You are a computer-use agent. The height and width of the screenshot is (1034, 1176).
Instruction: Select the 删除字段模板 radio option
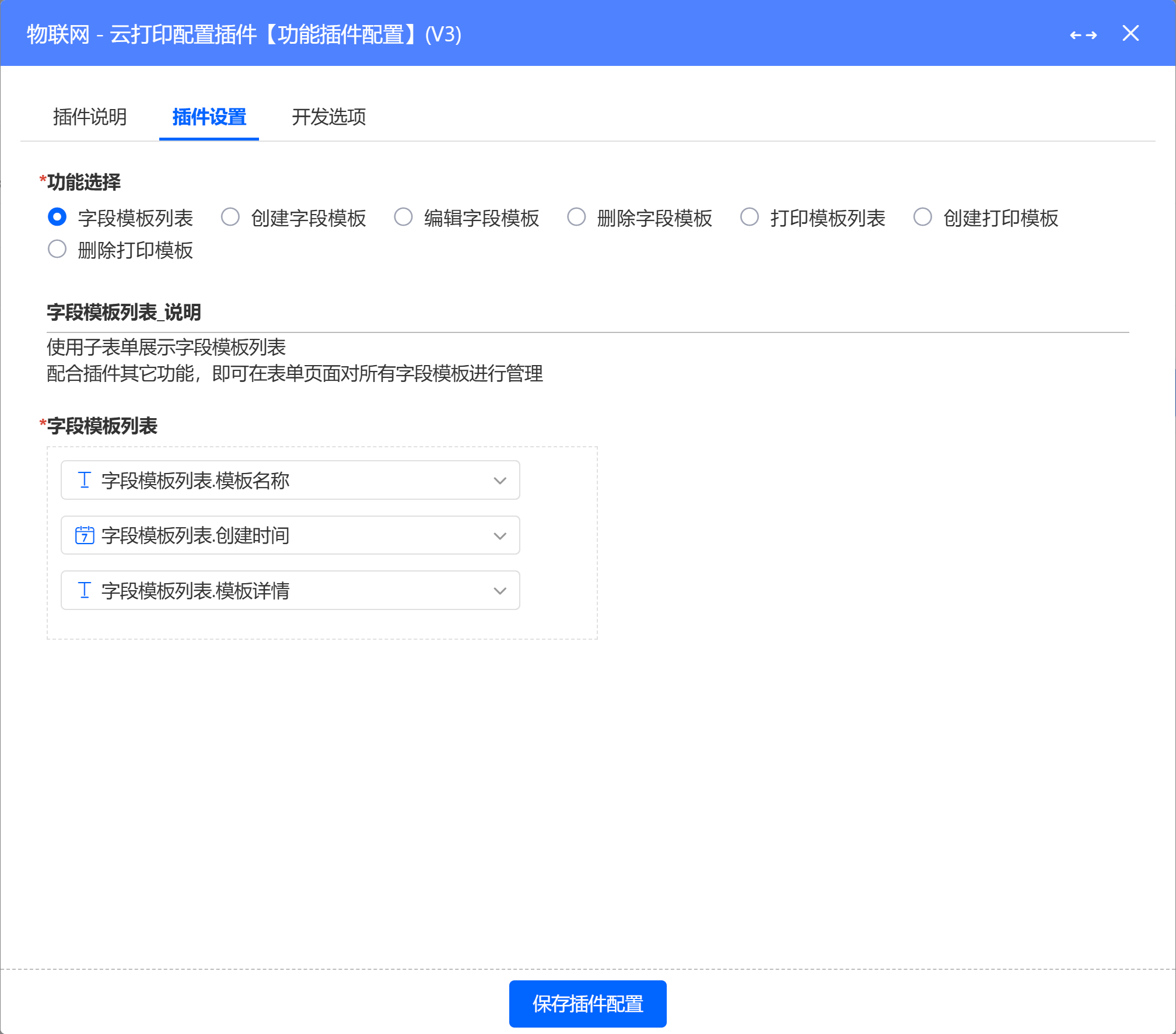coord(576,217)
